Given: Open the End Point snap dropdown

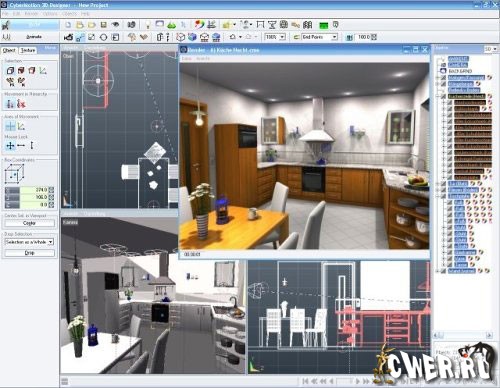Looking at the screenshot, I should tap(320, 37).
